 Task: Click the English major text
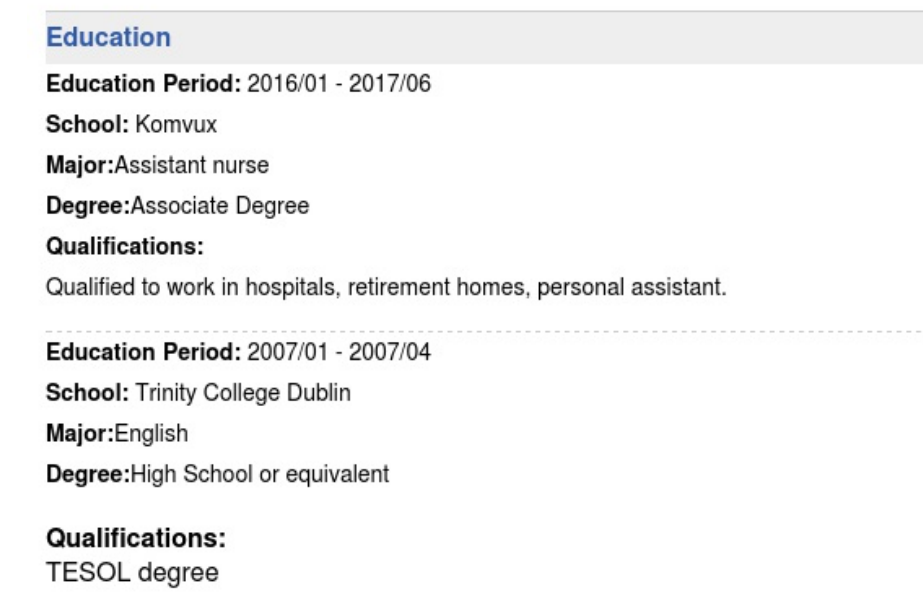point(151,434)
